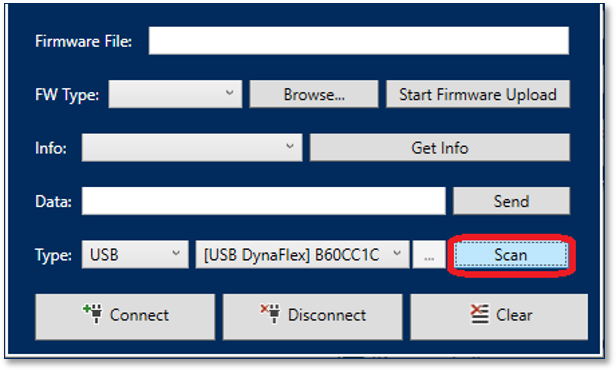This screenshot has width=616, height=370.
Task: Open the Type dropdown showing USB
Action: tap(135, 255)
